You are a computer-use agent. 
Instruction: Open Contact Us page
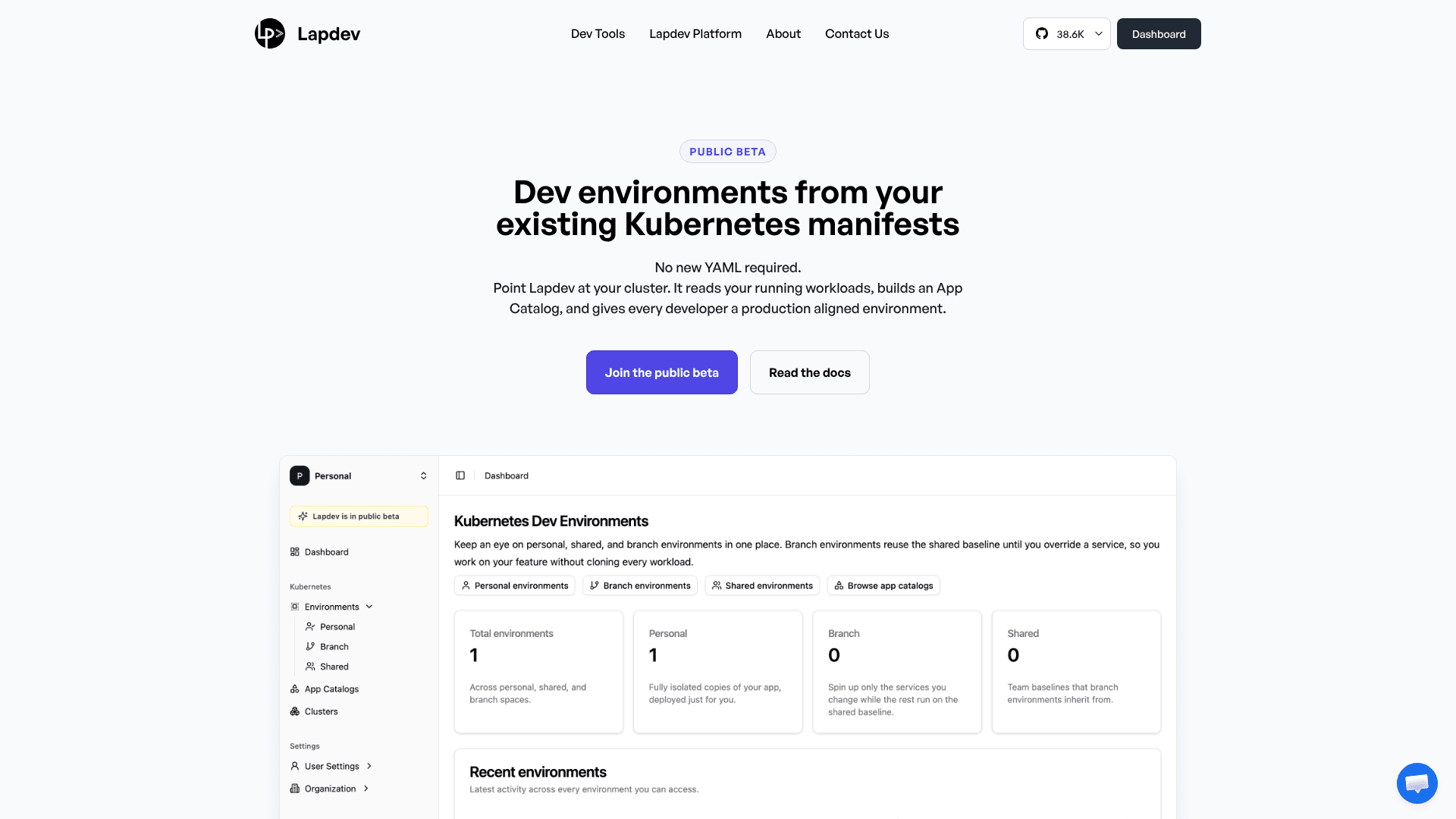tap(857, 33)
